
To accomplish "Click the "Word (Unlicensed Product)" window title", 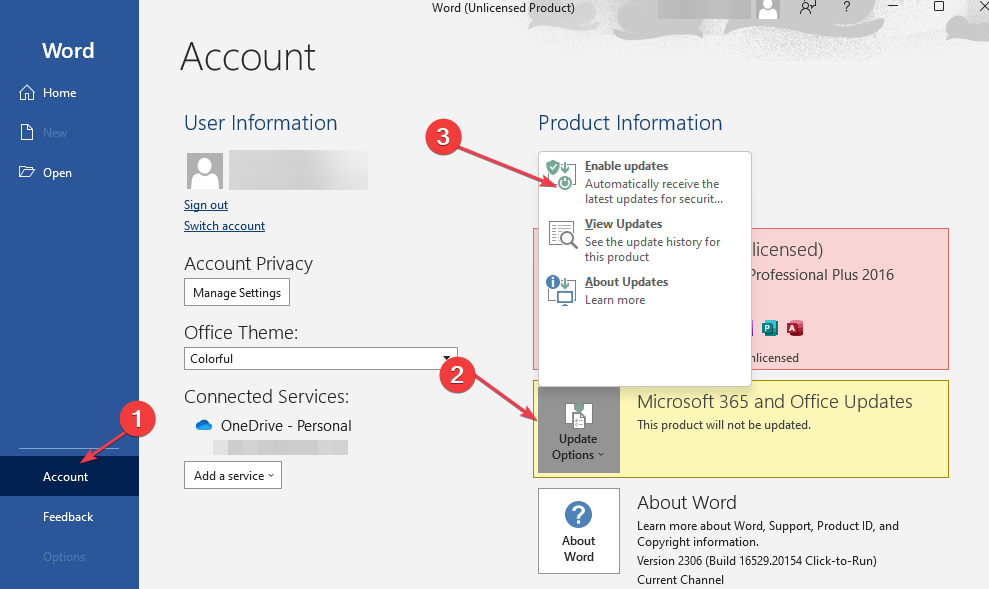I will [x=503, y=8].
